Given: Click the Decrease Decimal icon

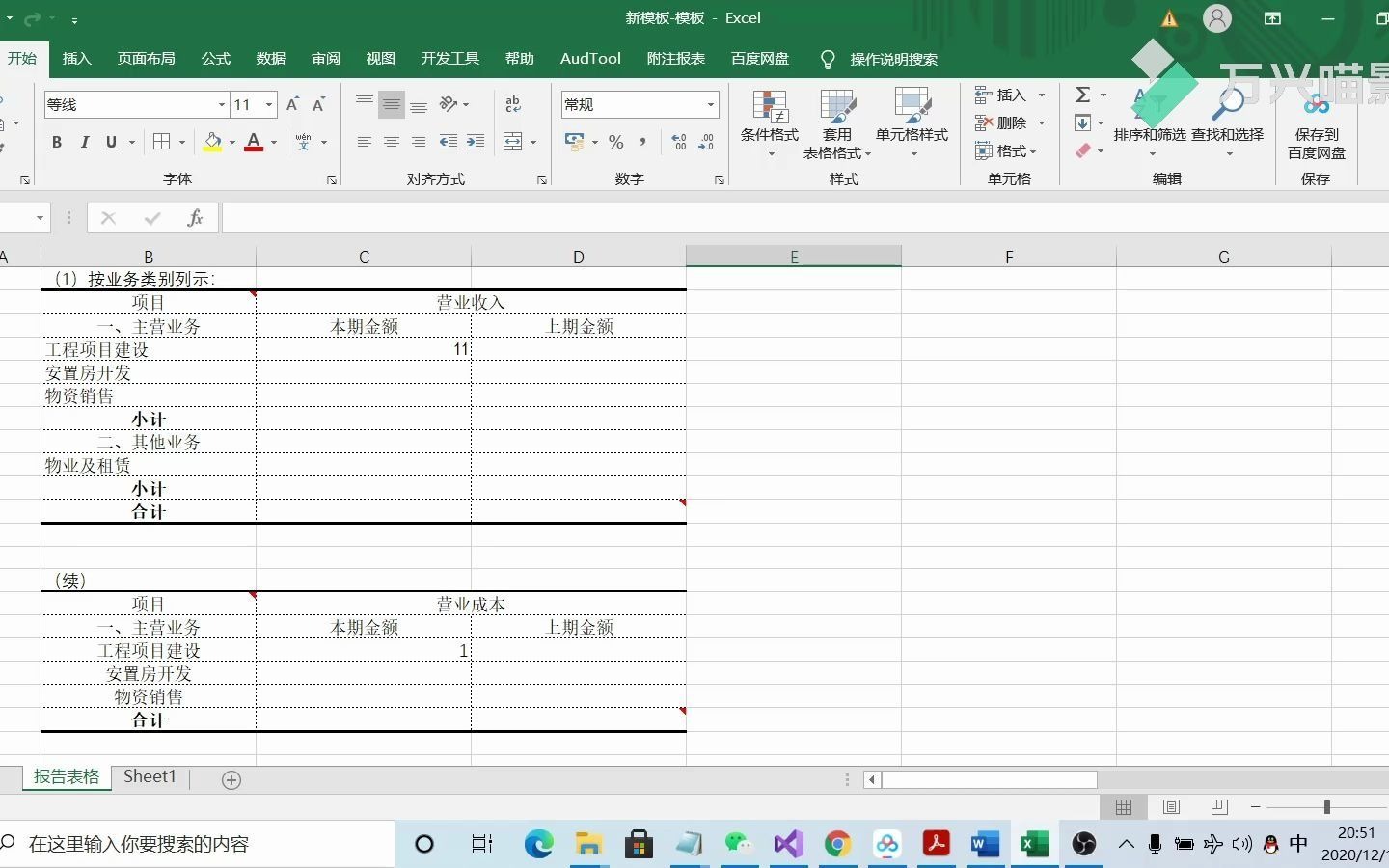Looking at the screenshot, I should coord(706,142).
